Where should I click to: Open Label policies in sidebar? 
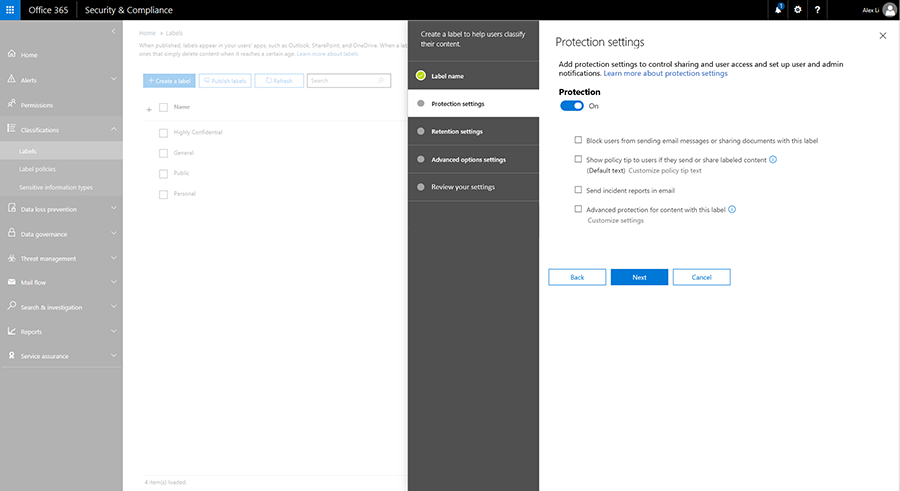point(37,169)
